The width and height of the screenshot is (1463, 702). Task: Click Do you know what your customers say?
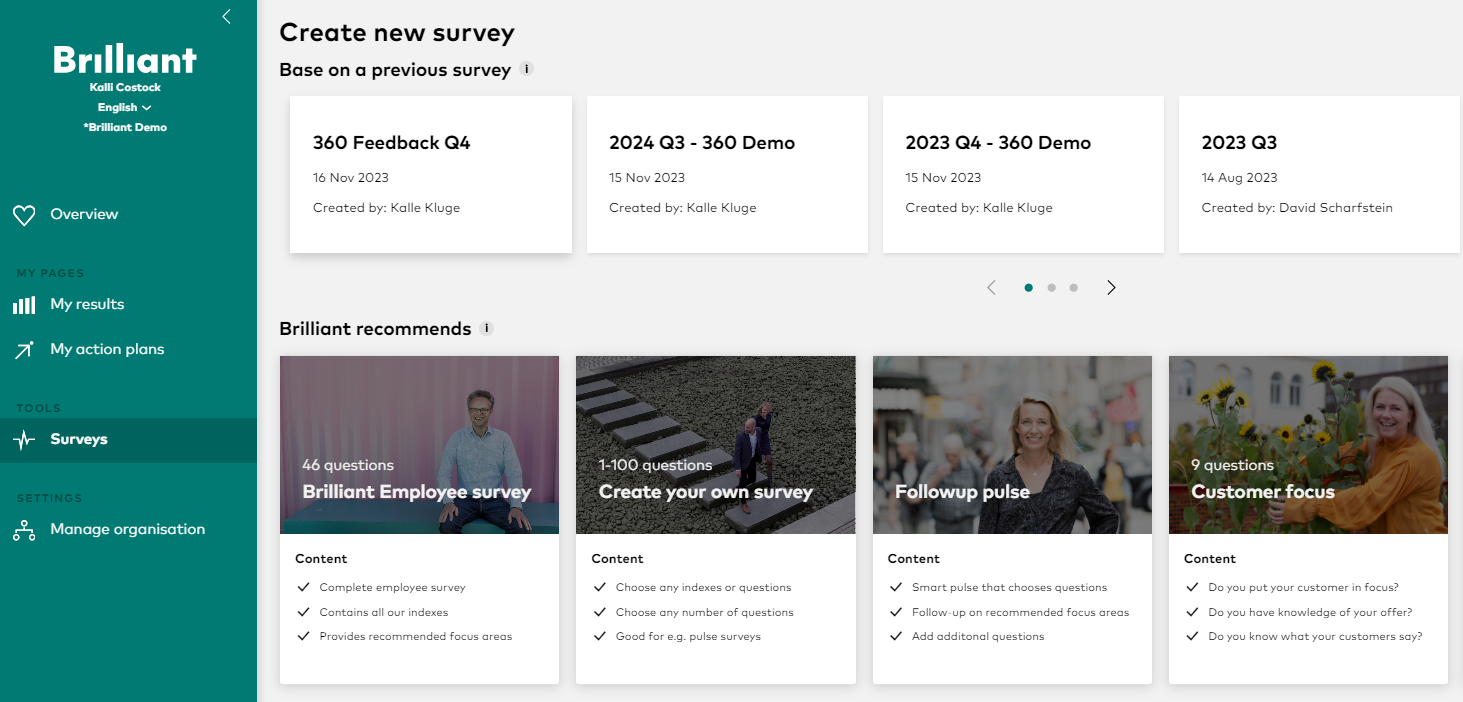click(1315, 636)
